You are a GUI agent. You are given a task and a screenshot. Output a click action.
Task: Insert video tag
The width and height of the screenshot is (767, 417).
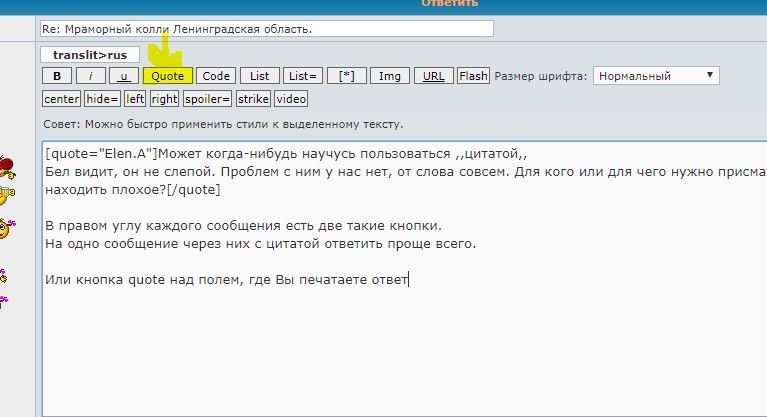point(291,99)
